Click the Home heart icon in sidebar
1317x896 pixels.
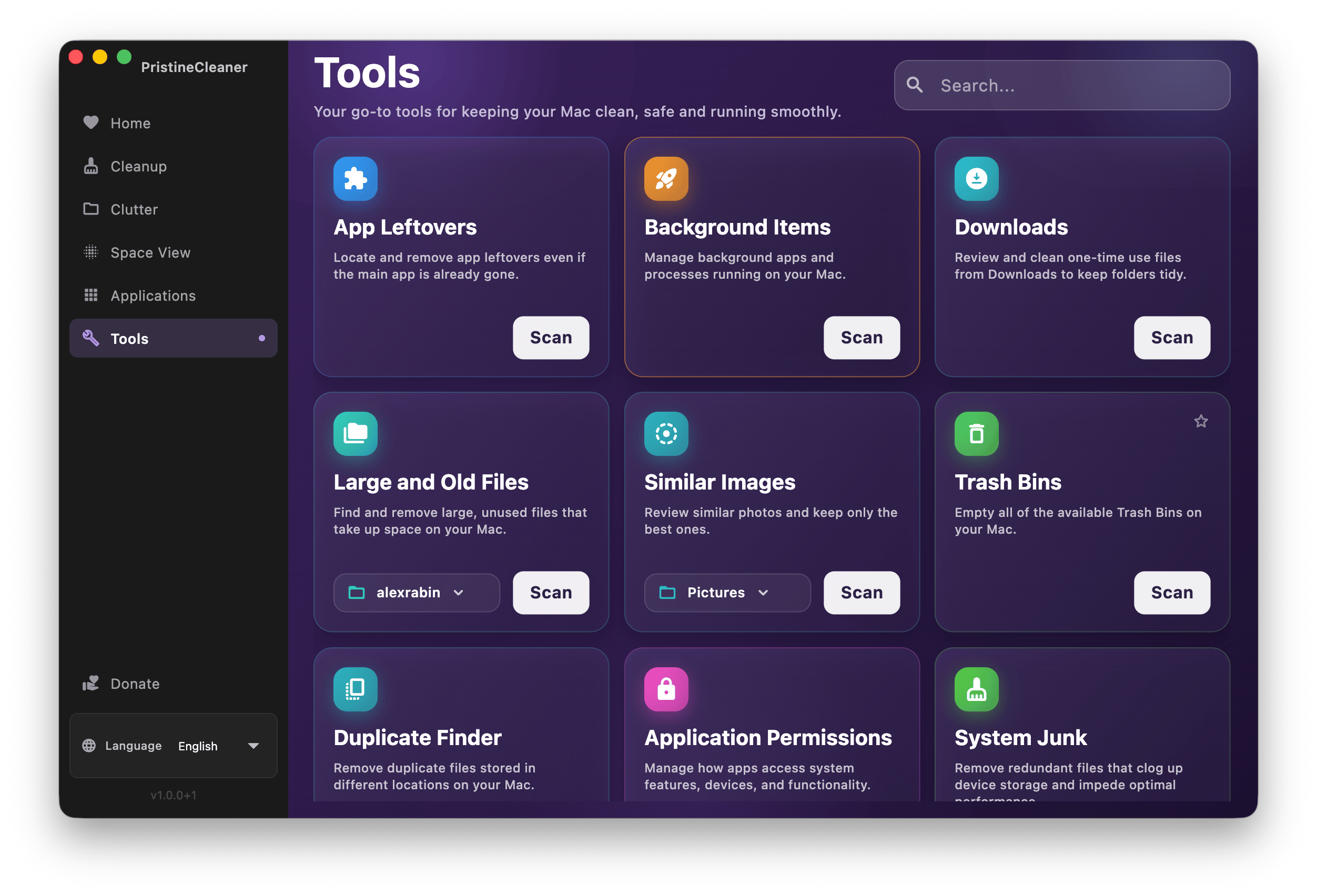click(90, 123)
